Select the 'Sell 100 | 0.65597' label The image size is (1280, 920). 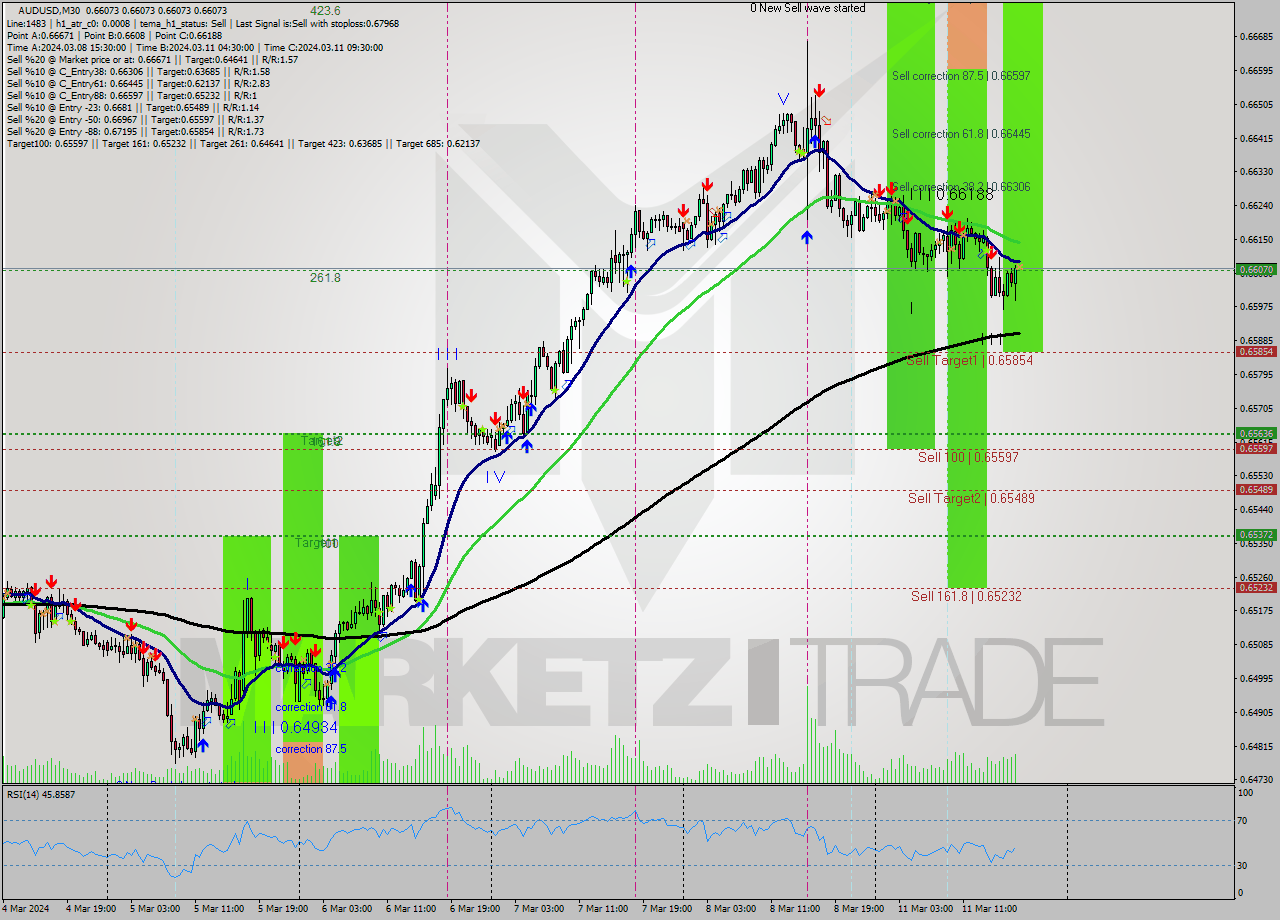coord(968,456)
